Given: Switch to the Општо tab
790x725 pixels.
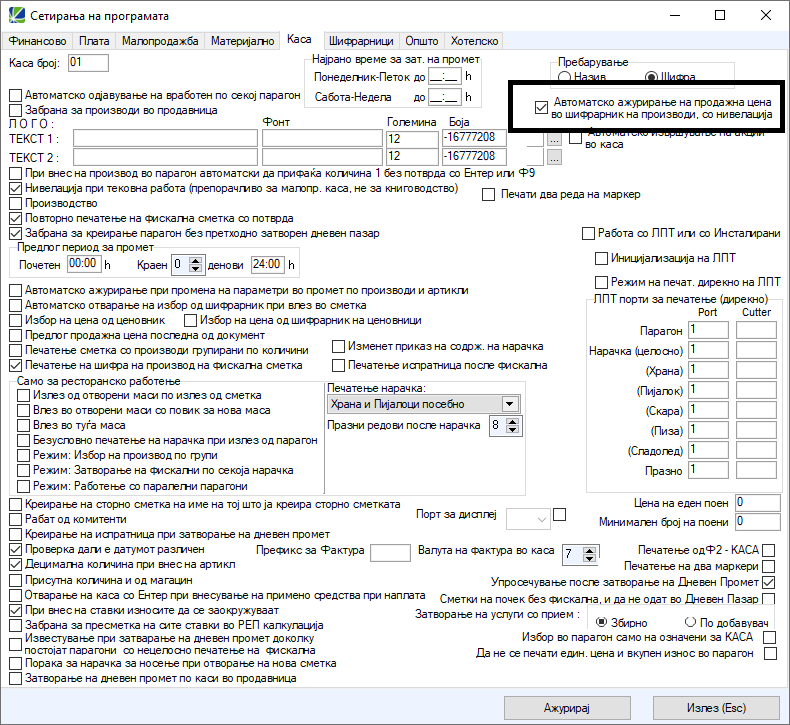Looking at the screenshot, I should (x=422, y=41).
